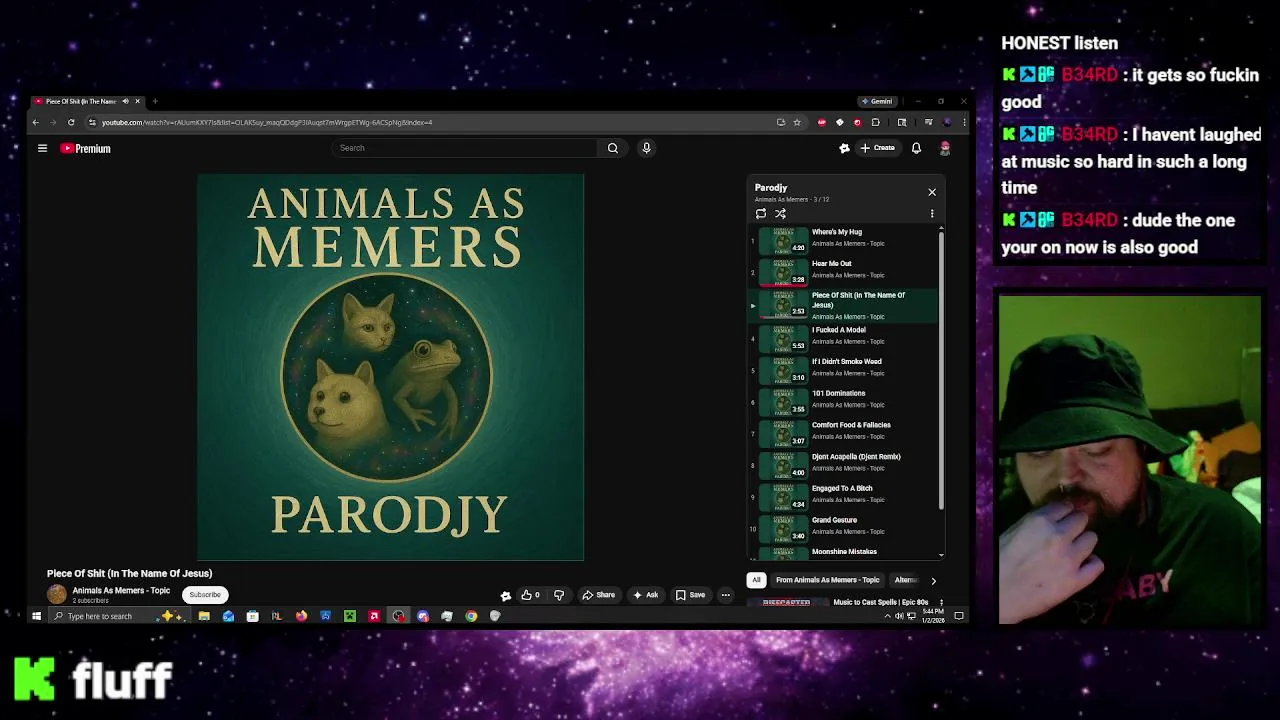Open Chrome's three-dot menu
Viewport: 1280px width, 720px height.
[964, 122]
